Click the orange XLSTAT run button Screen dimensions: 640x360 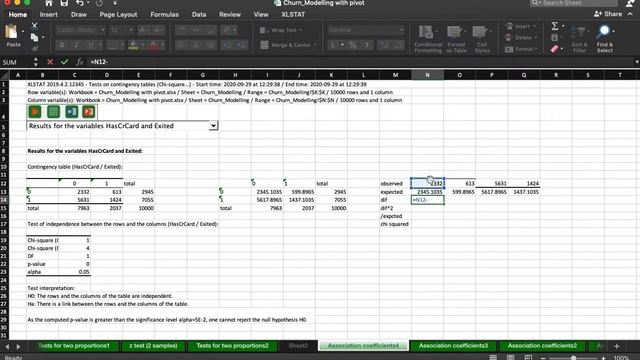pyautogui.click(x=35, y=112)
